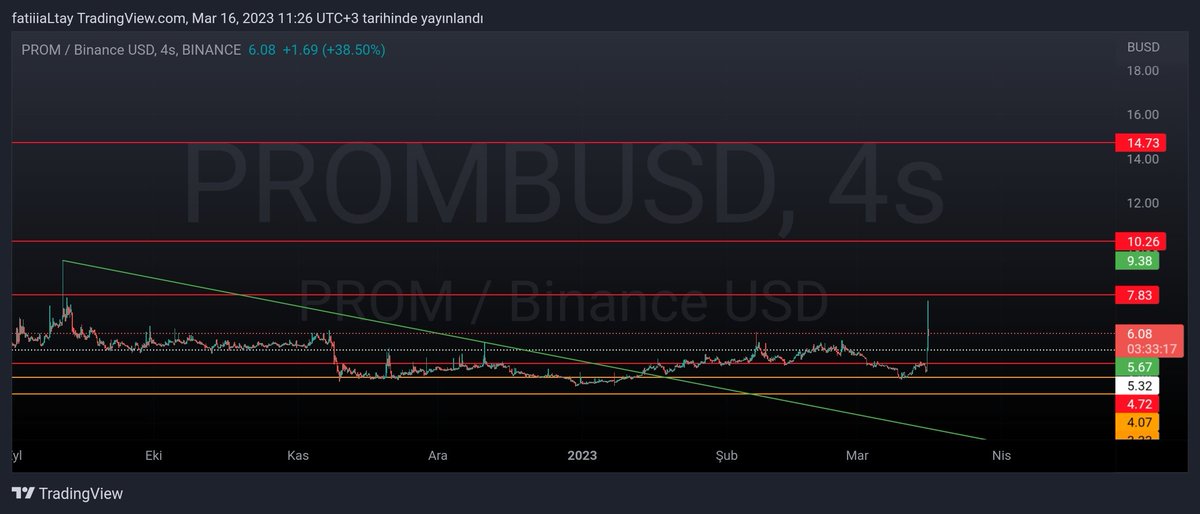Select the Mar month label on the time axis

(x=857, y=456)
